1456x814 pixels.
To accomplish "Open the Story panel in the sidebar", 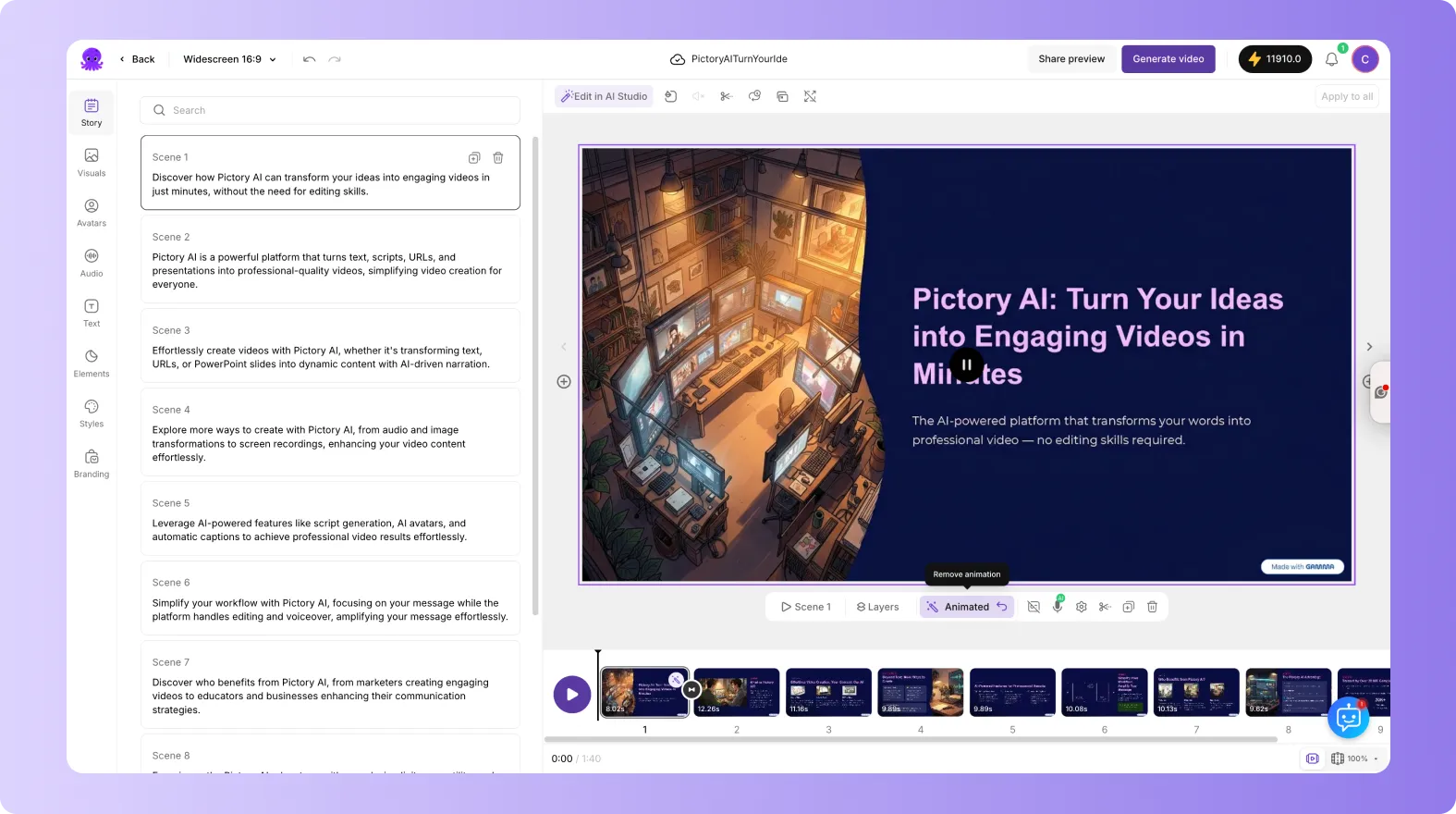I will [x=92, y=112].
